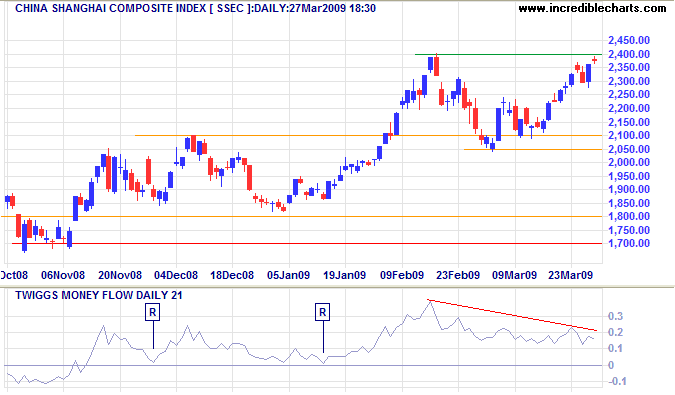Click the 23Feb09 date label
The image size is (675, 395).
pos(458,275)
